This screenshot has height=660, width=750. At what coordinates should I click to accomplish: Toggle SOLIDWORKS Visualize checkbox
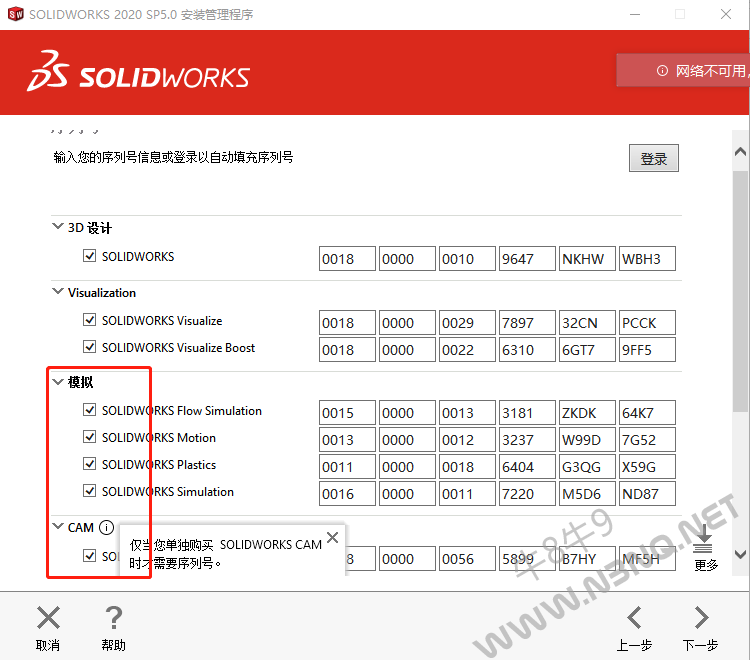tap(89, 319)
